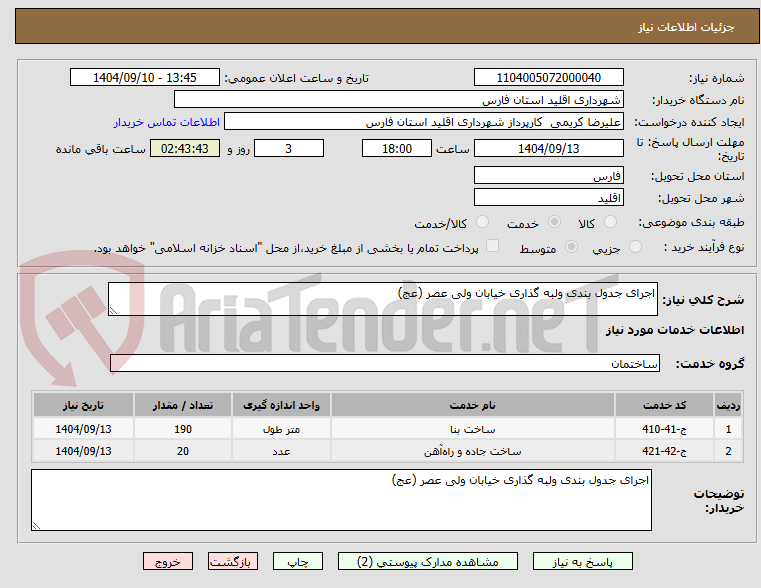The width and height of the screenshot is (761, 588).
Task: Click the quantity 20 cell
Action: (x=183, y=451)
